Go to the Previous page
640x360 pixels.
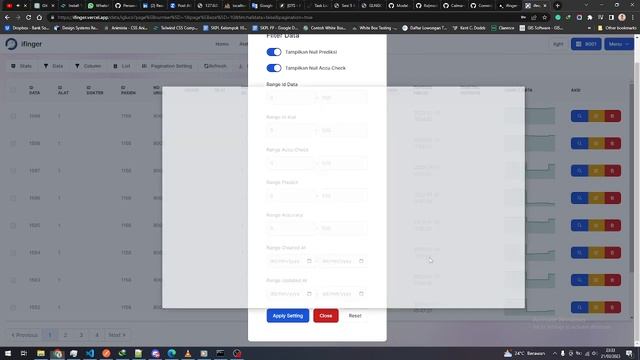tap(24, 335)
